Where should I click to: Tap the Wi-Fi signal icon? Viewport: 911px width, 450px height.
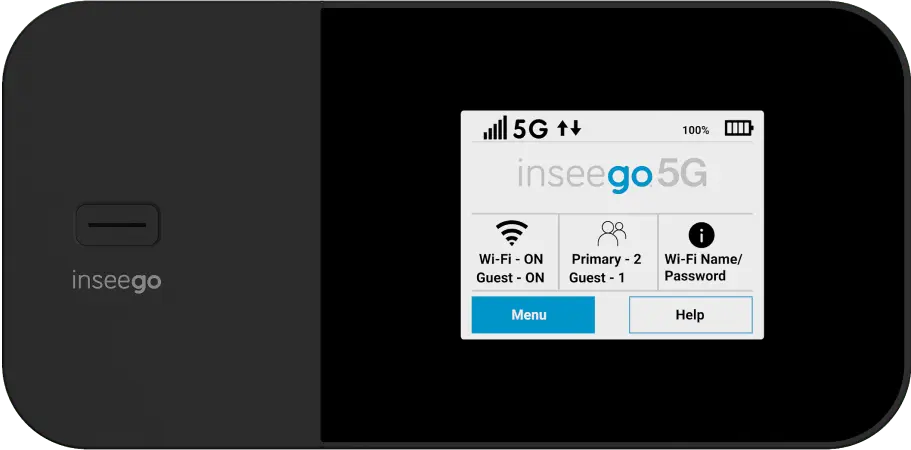(x=512, y=233)
